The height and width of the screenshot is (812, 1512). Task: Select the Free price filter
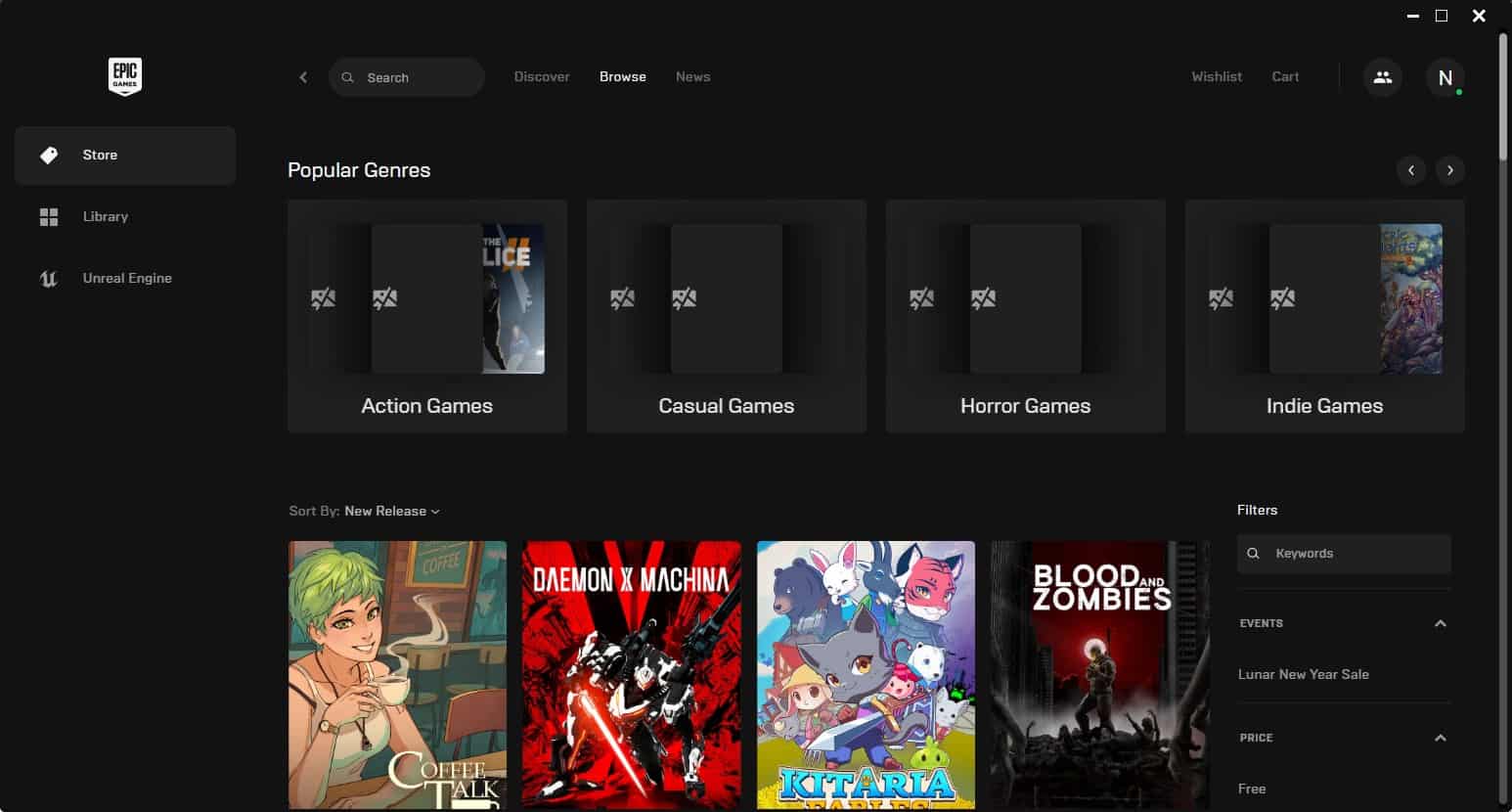click(1252, 789)
